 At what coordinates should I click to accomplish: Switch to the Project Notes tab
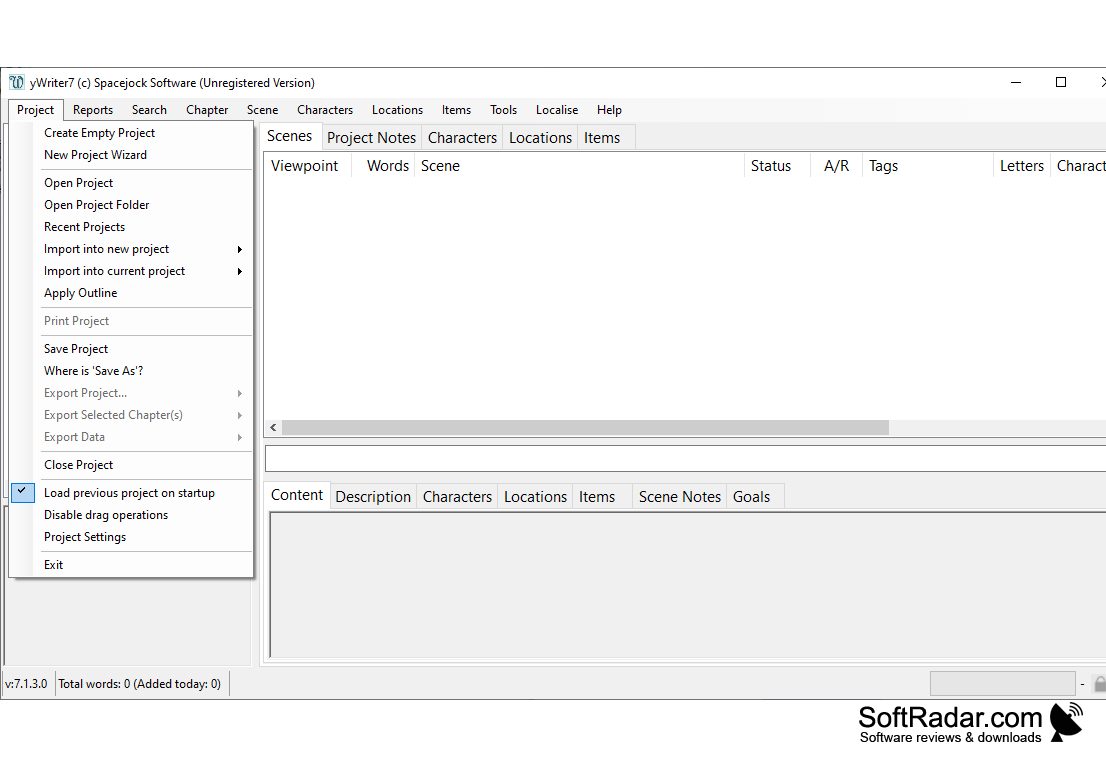coord(371,137)
